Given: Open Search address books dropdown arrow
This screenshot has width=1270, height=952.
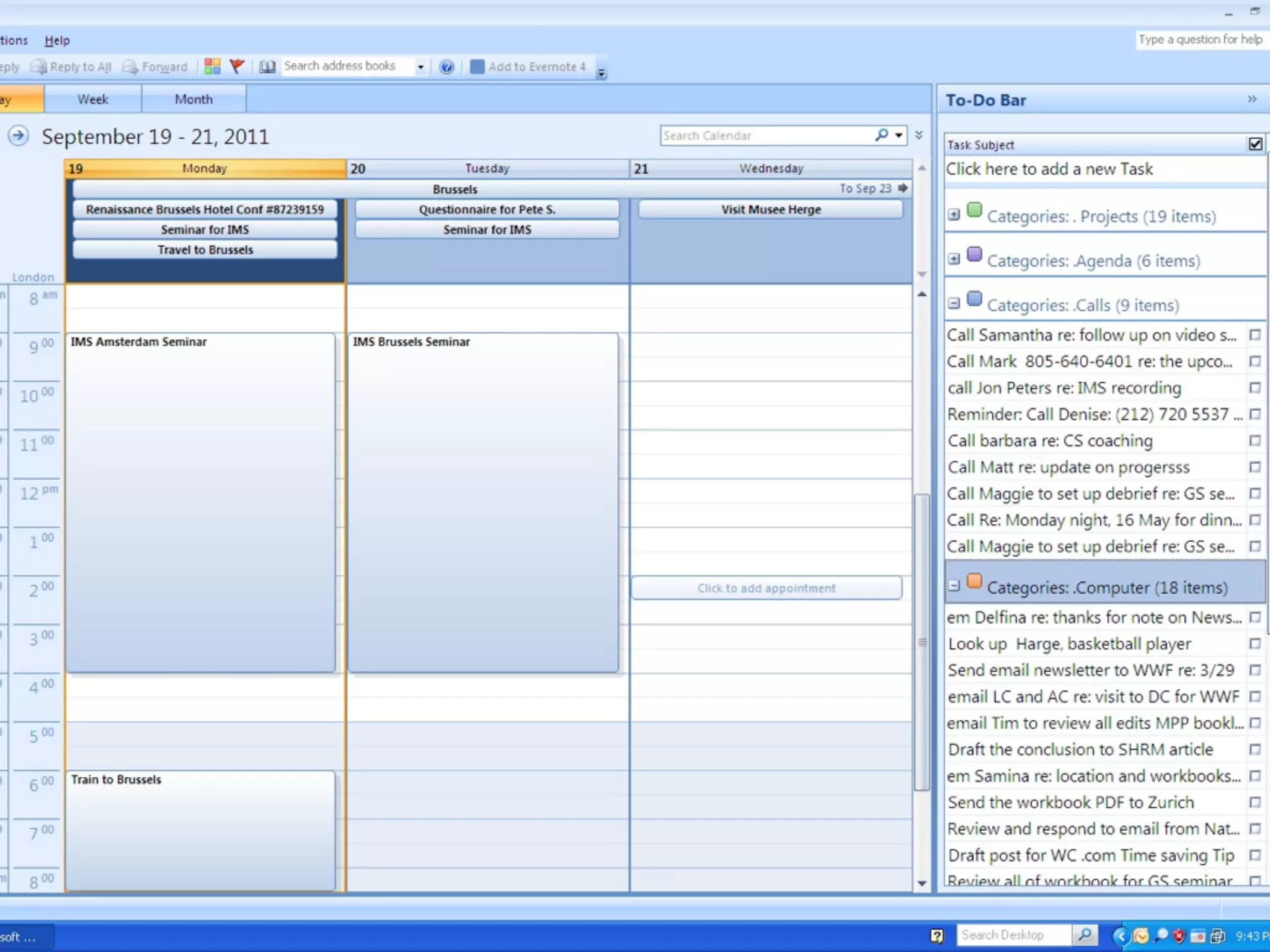Looking at the screenshot, I should [x=420, y=67].
